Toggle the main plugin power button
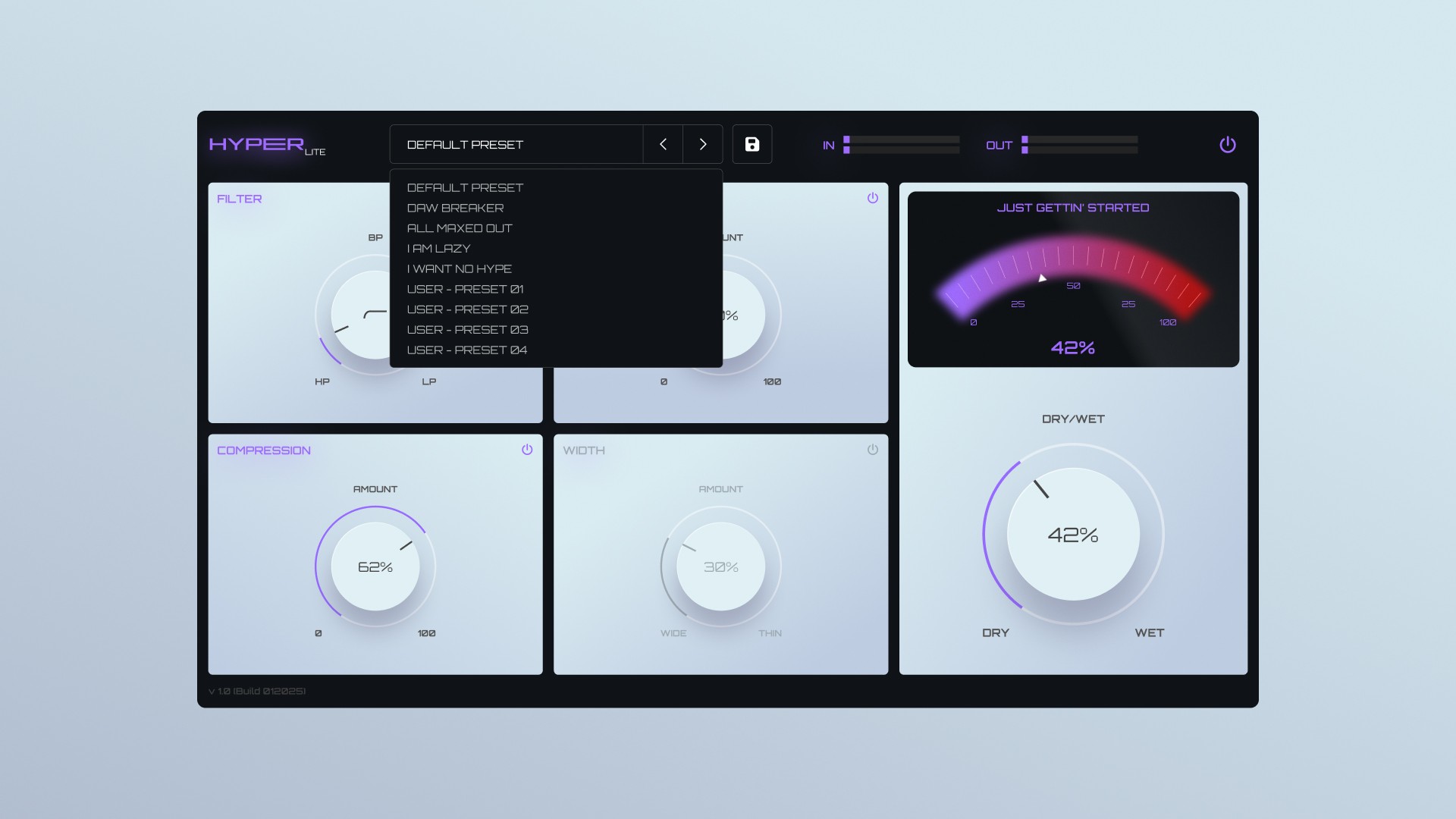 pyautogui.click(x=1227, y=145)
